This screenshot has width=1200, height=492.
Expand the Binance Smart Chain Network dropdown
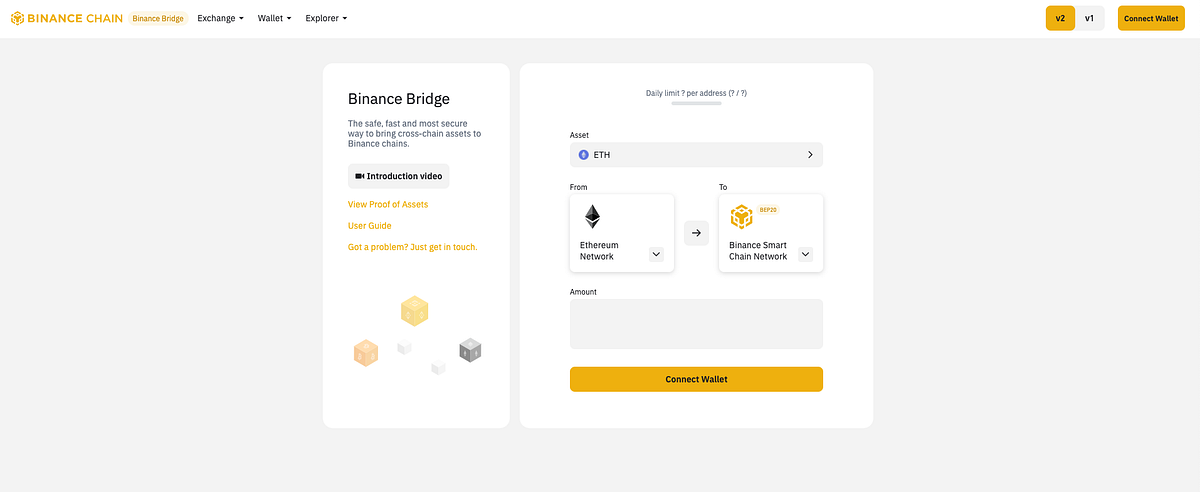click(x=805, y=254)
